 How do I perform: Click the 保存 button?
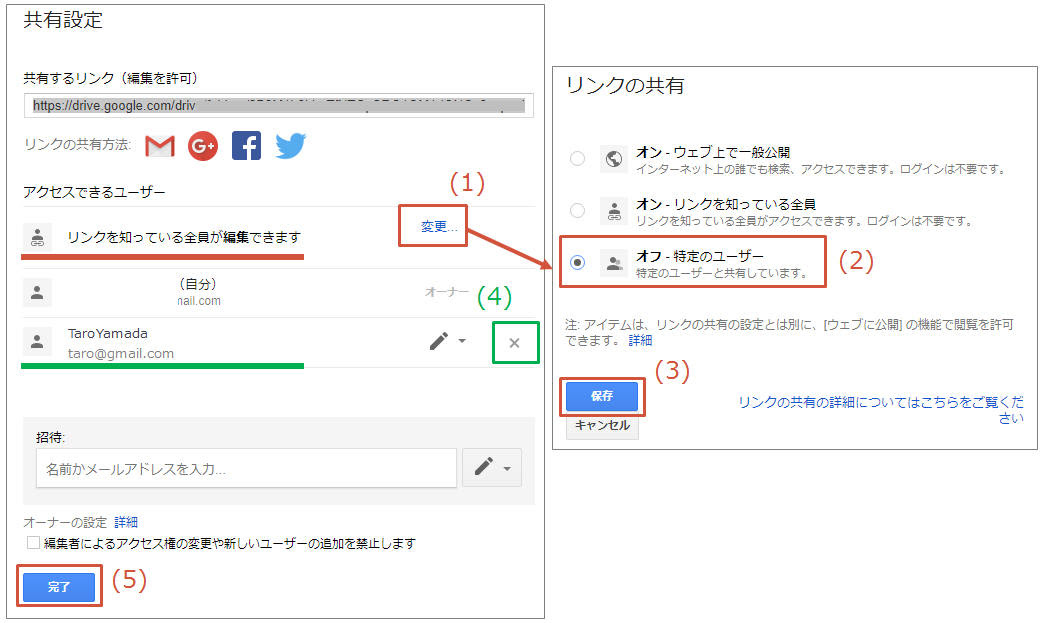click(601, 396)
